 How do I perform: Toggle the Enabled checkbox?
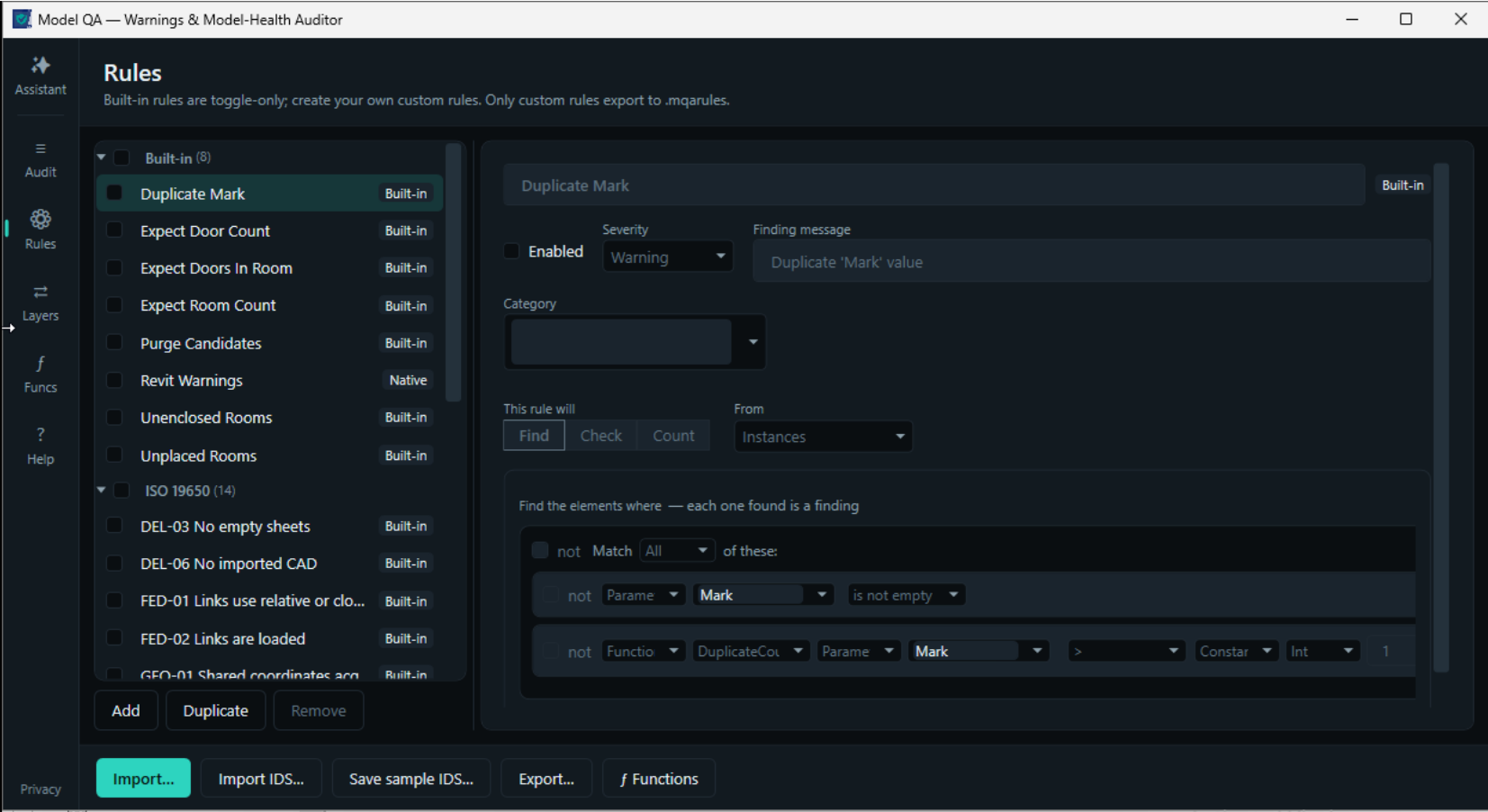click(x=511, y=251)
